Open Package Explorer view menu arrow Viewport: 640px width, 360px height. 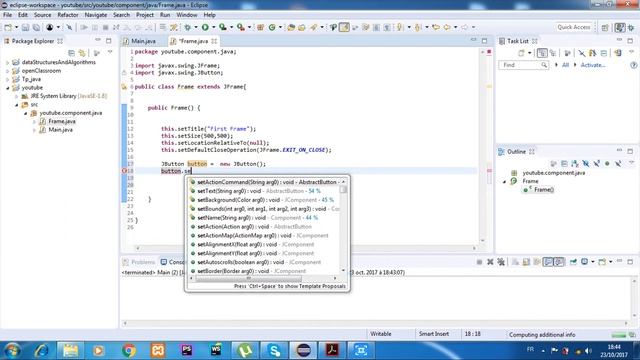click(x=110, y=53)
